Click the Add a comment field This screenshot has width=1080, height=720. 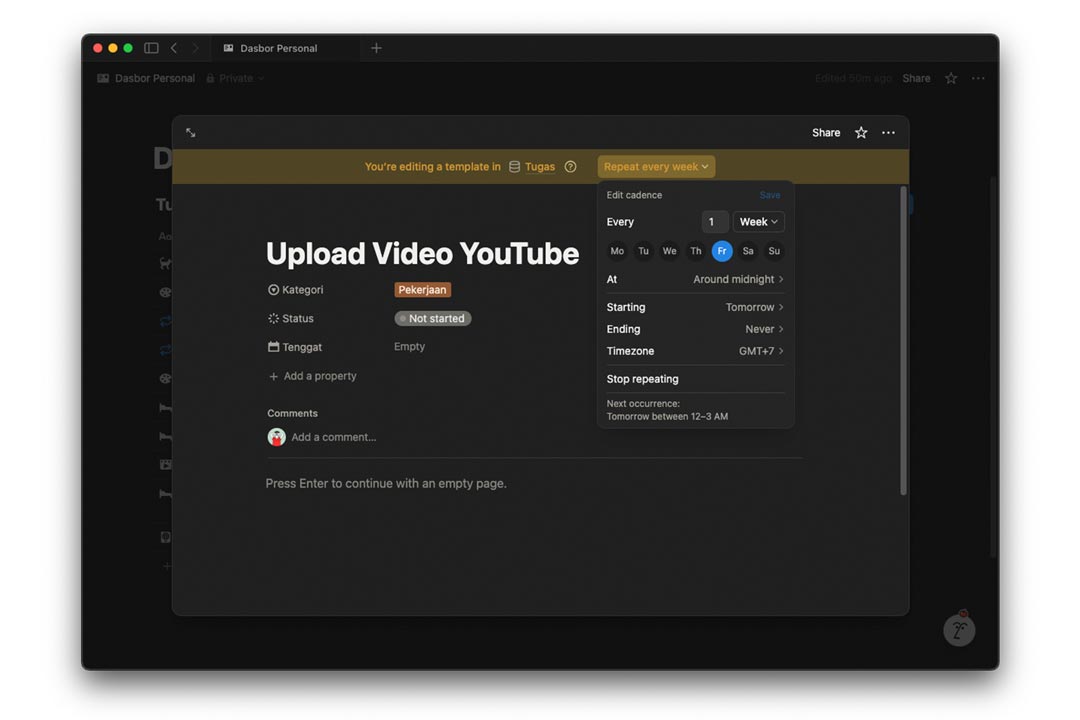tap(333, 437)
